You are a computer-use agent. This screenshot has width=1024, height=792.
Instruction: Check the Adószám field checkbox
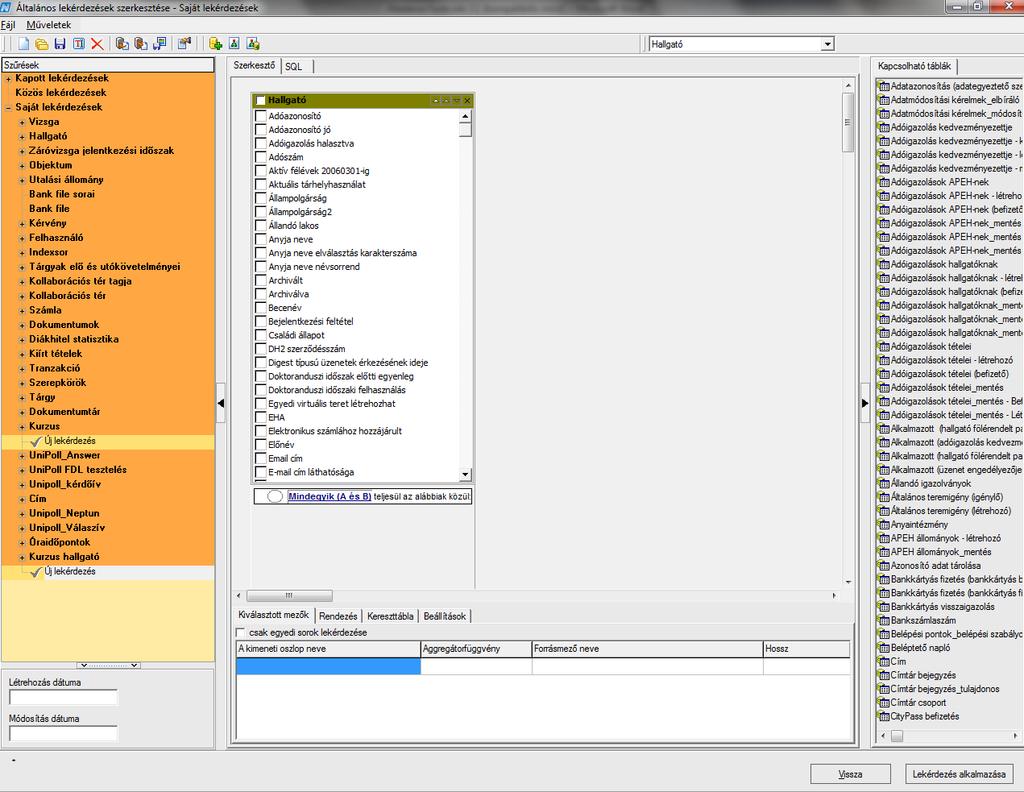coord(261,157)
